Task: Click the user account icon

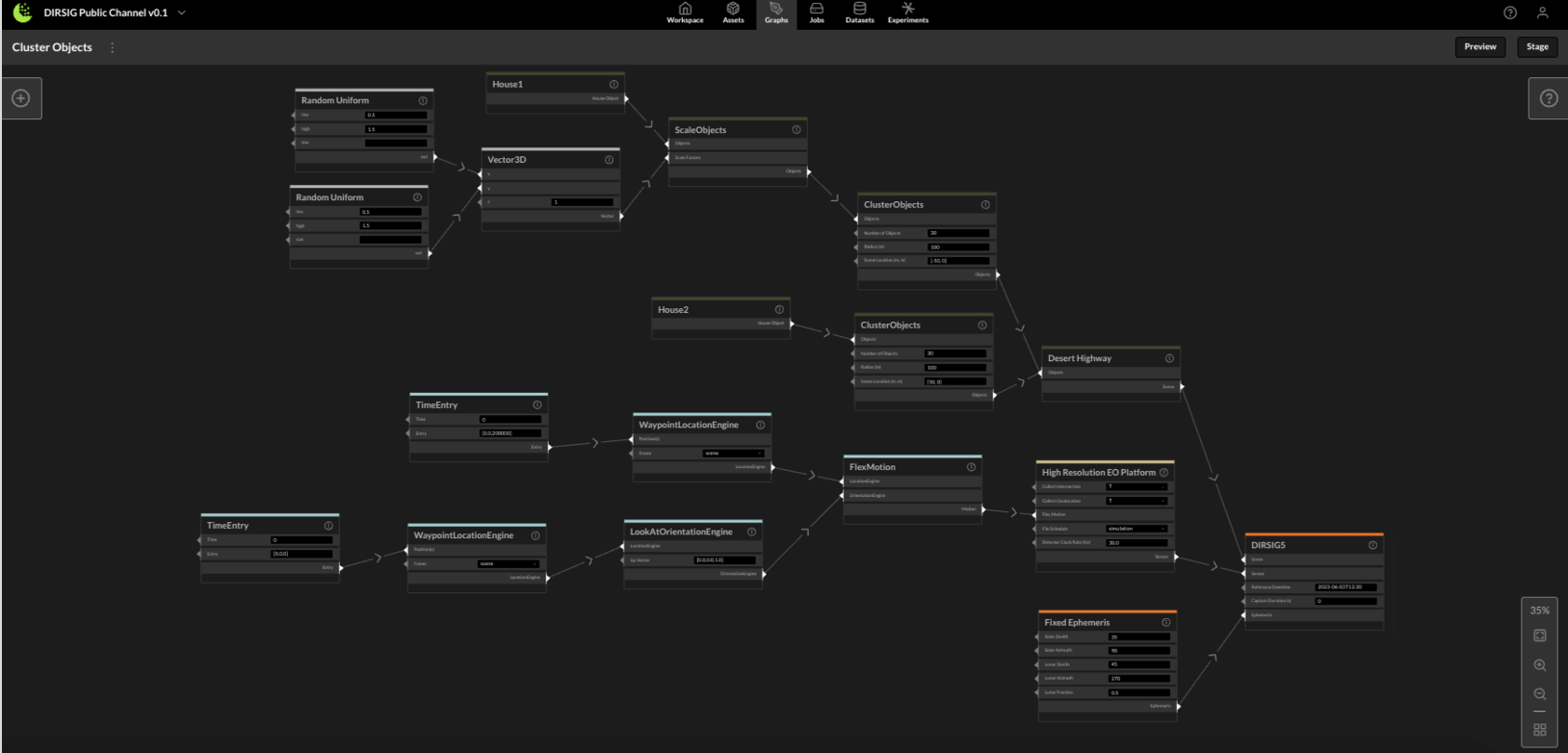Action: [x=1542, y=13]
